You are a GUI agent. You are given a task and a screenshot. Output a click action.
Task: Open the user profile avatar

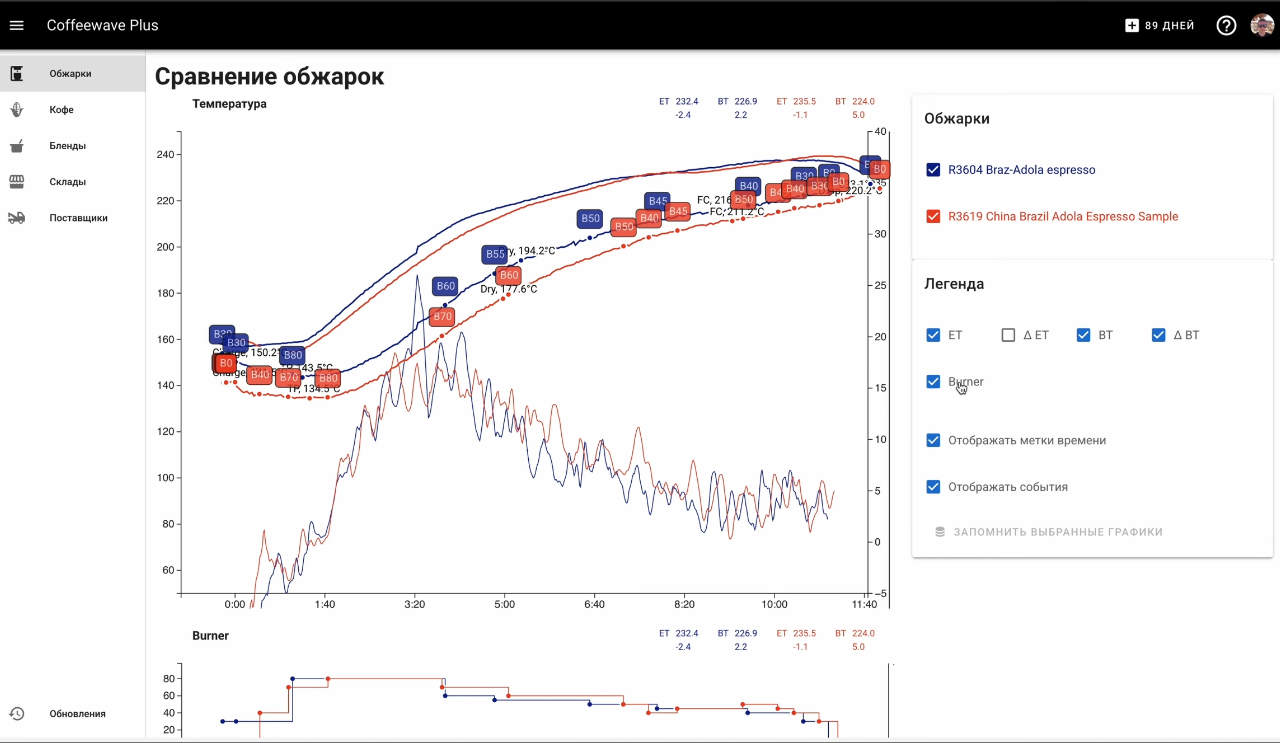tap(1262, 25)
